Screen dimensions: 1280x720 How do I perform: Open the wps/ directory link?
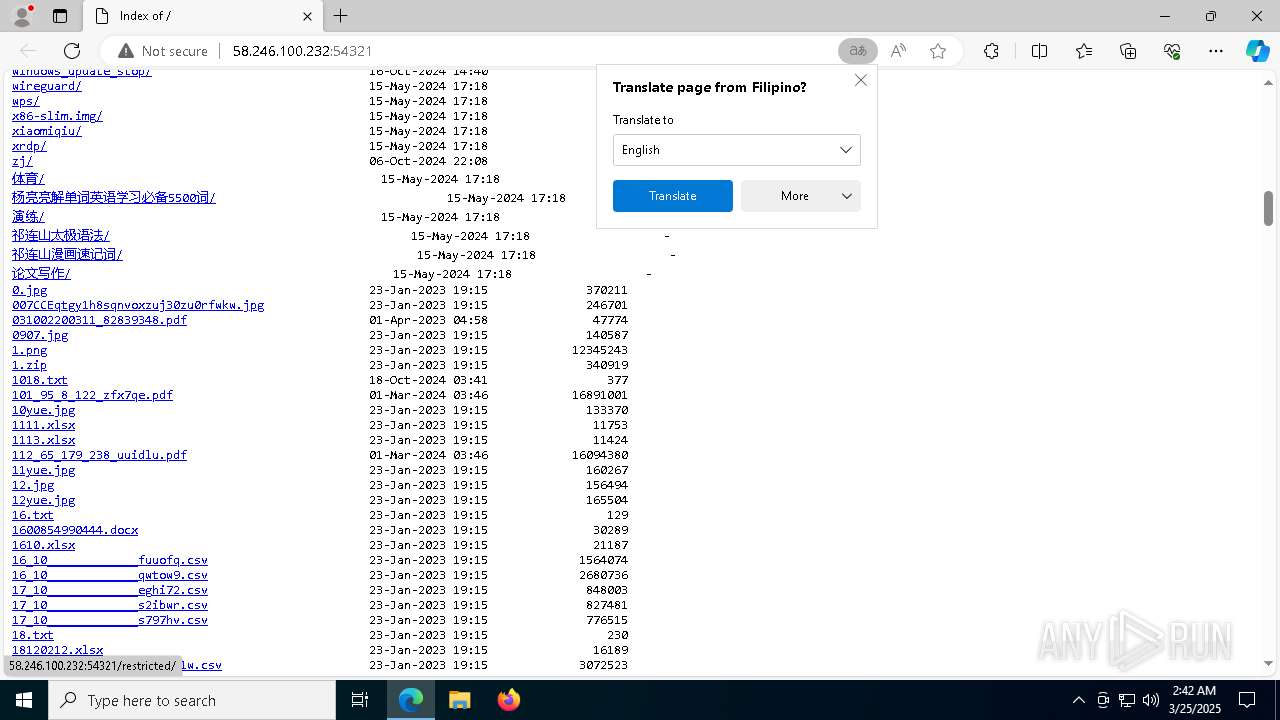[x=26, y=101]
